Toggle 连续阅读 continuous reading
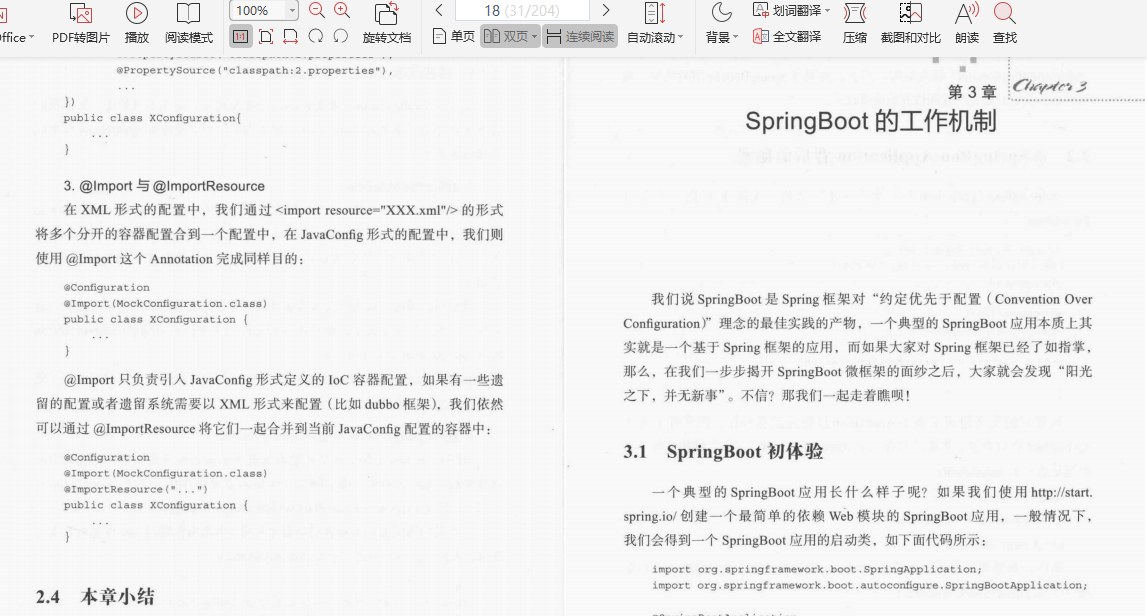Viewport: 1147px width, 616px height. click(x=580, y=37)
